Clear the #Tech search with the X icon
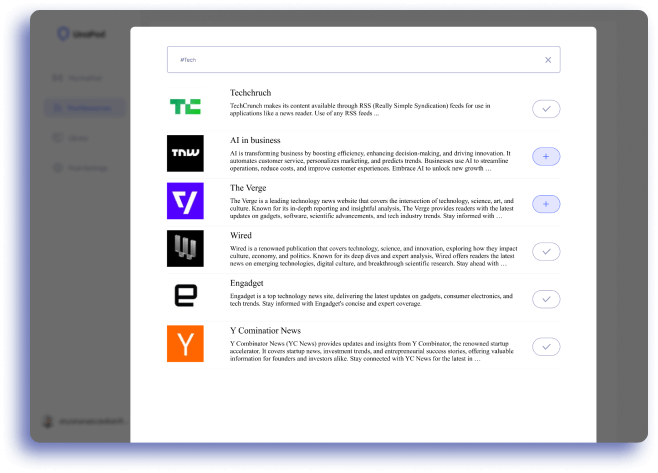This screenshot has height=473, width=658. [x=548, y=60]
